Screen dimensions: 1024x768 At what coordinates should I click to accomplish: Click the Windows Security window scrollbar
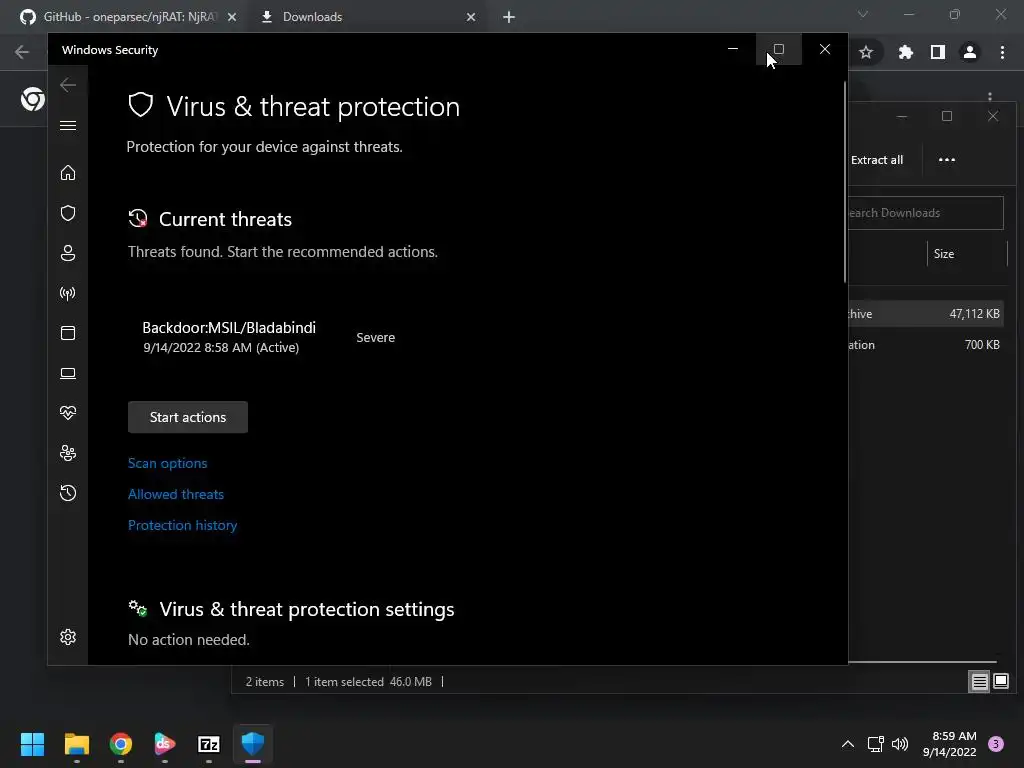tap(845, 182)
